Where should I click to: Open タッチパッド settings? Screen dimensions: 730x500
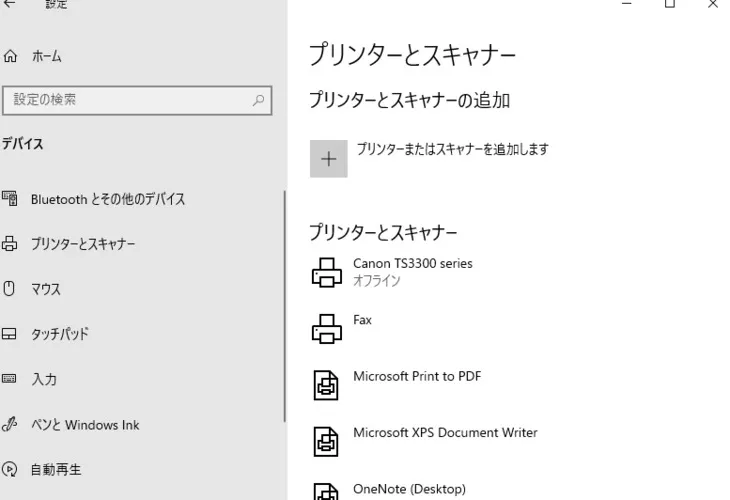59,334
